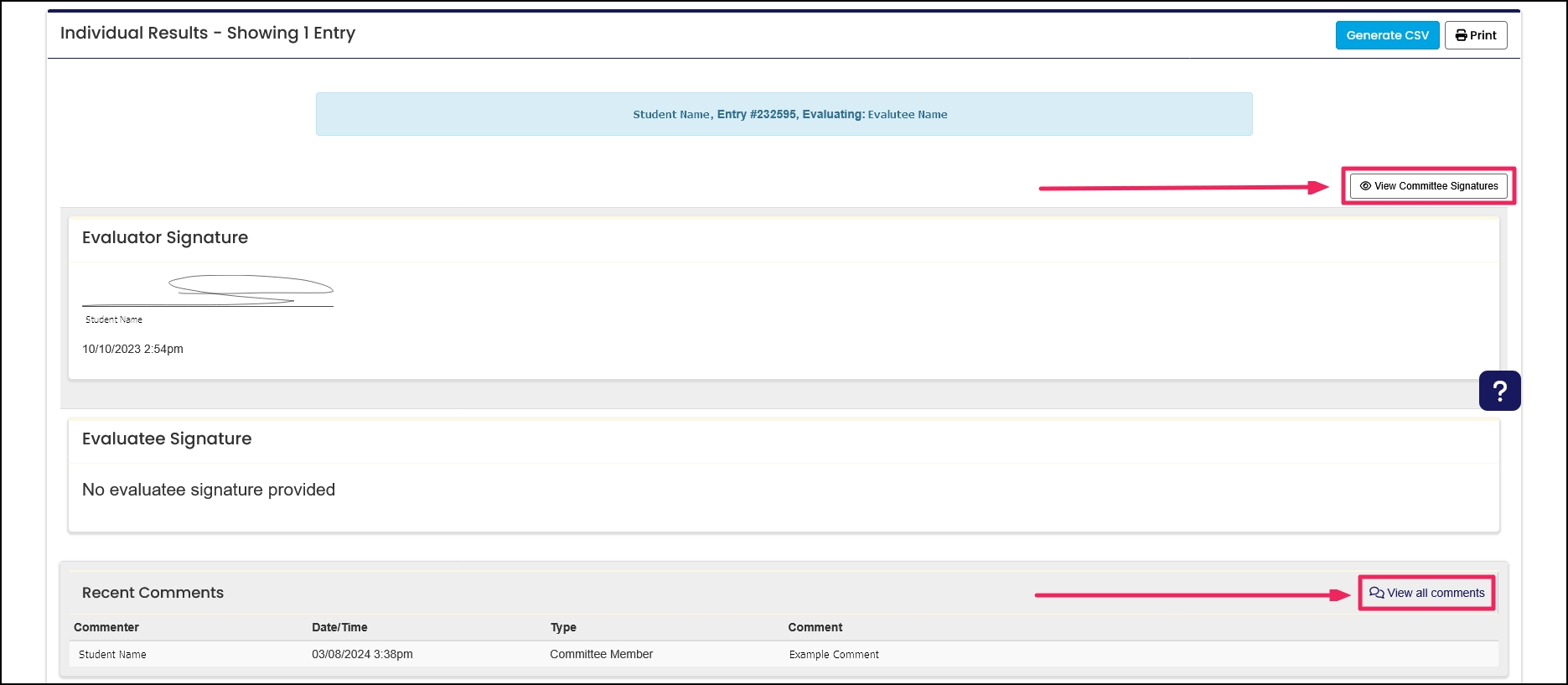Image resolution: width=1568 pixels, height=685 pixels.
Task: Click the Print button
Action: 1476,35
